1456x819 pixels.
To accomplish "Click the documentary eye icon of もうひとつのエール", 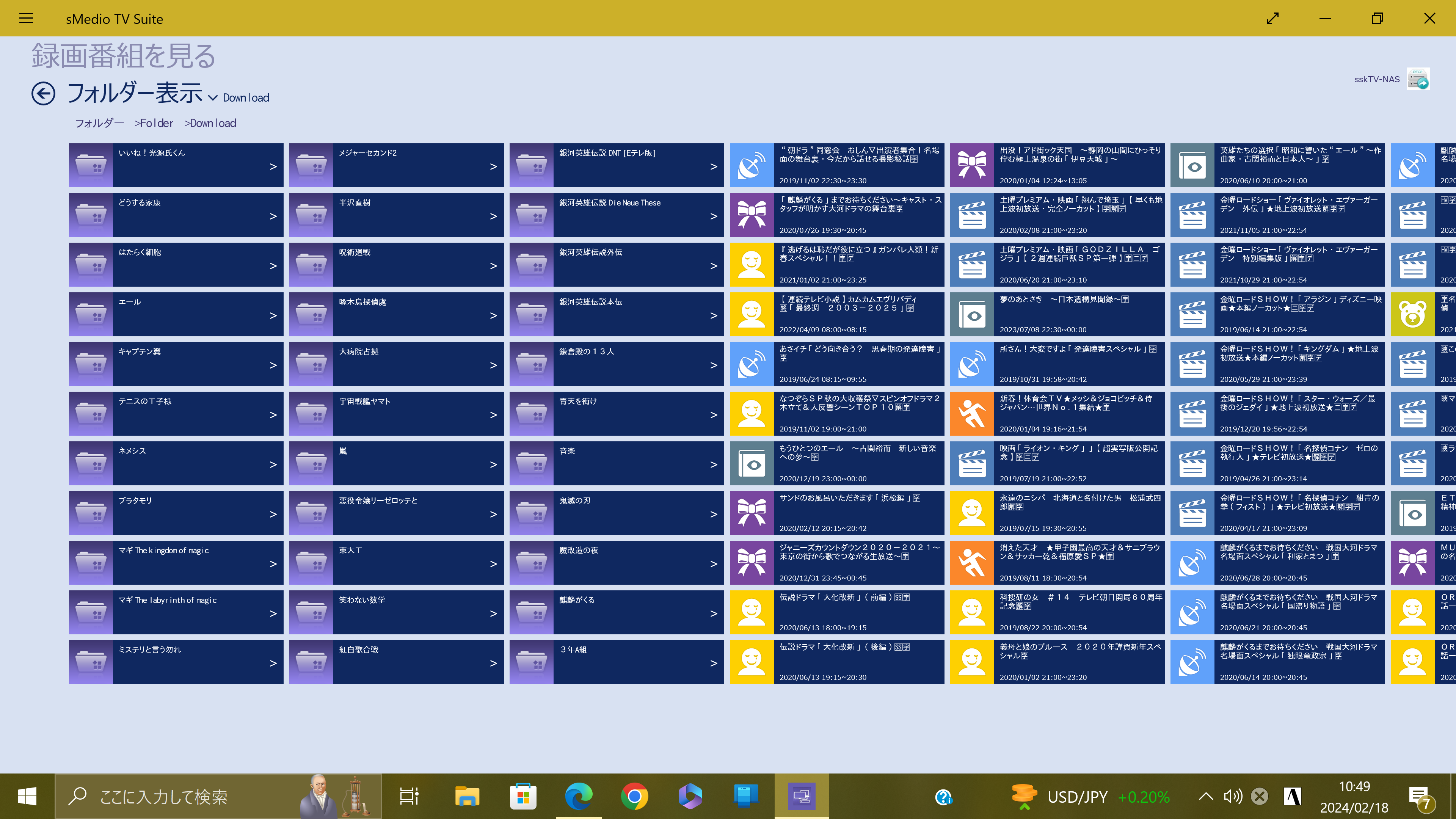I will click(x=752, y=463).
